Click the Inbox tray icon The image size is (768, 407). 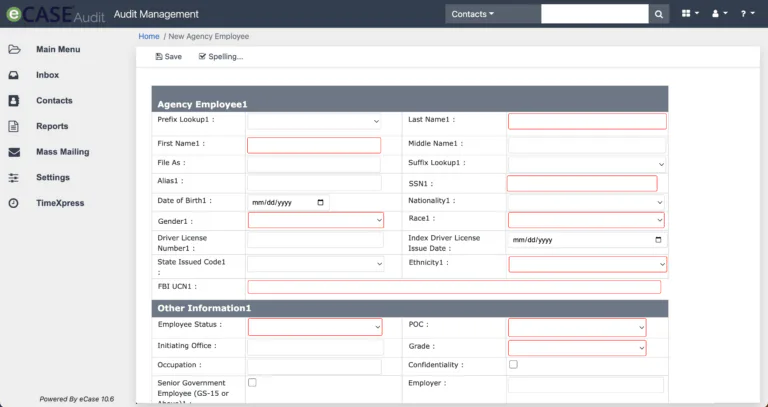pos(14,75)
